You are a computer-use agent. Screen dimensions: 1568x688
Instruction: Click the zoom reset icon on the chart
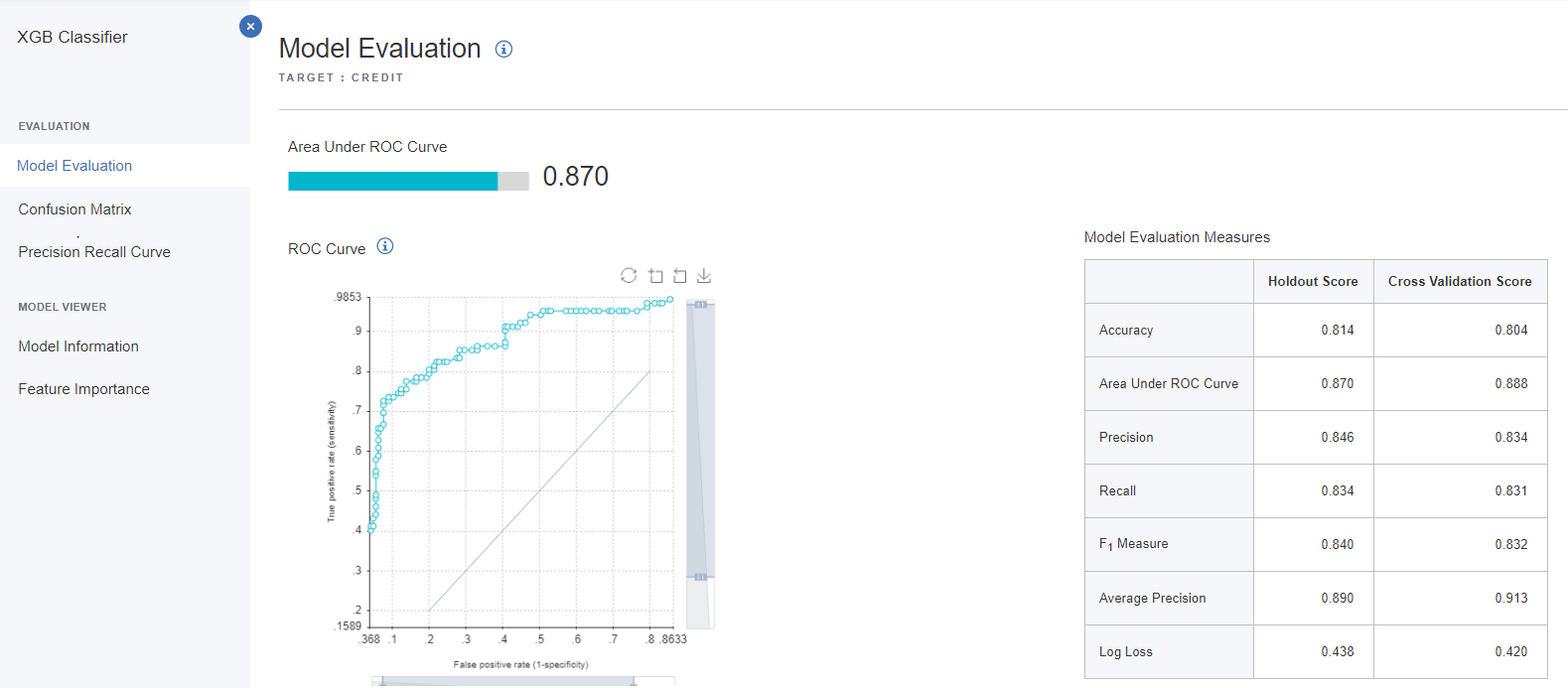click(680, 275)
